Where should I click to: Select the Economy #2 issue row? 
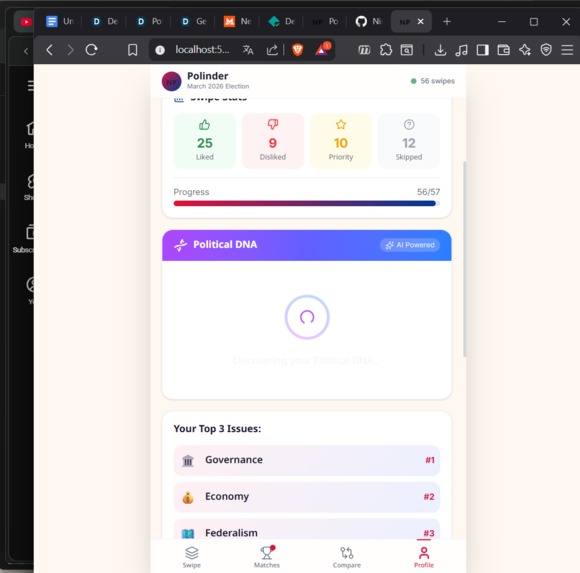pos(307,497)
